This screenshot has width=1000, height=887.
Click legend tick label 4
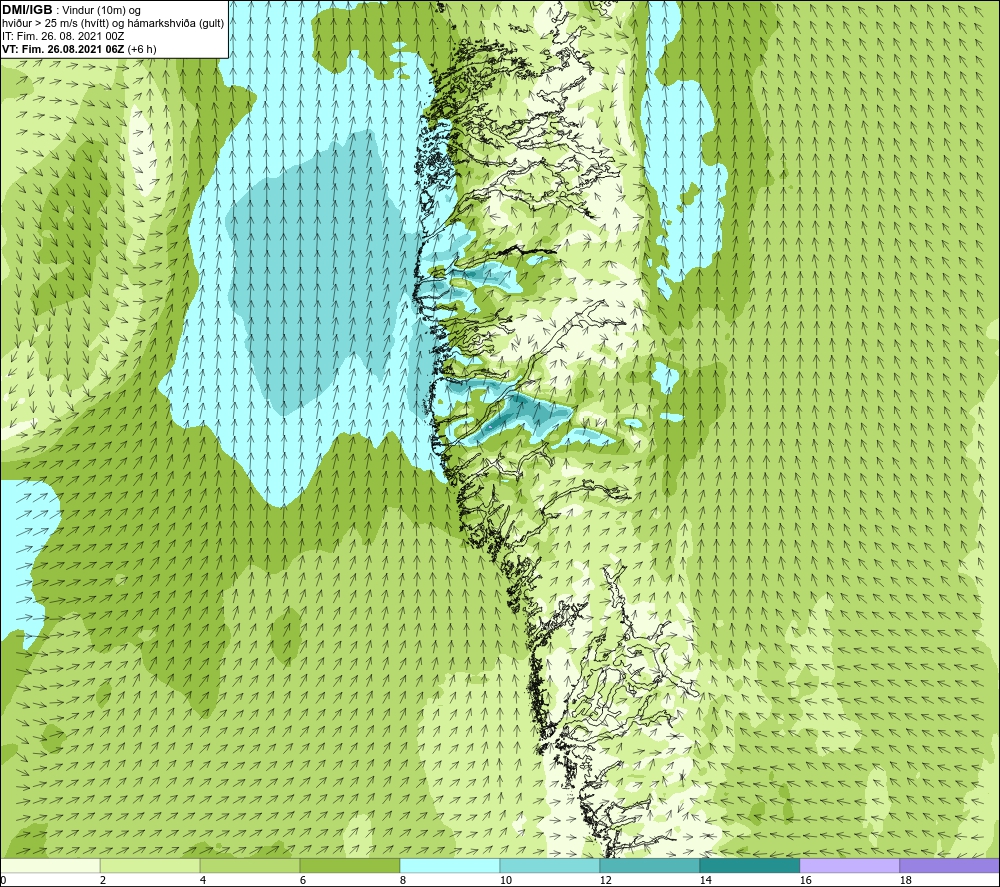pyautogui.click(x=203, y=881)
